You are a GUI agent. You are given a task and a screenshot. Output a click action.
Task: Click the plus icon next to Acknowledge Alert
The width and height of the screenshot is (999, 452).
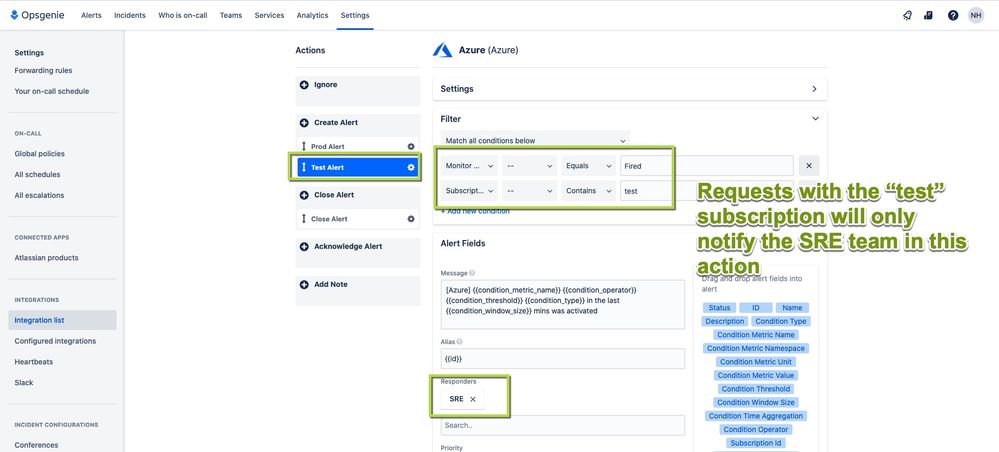304,247
